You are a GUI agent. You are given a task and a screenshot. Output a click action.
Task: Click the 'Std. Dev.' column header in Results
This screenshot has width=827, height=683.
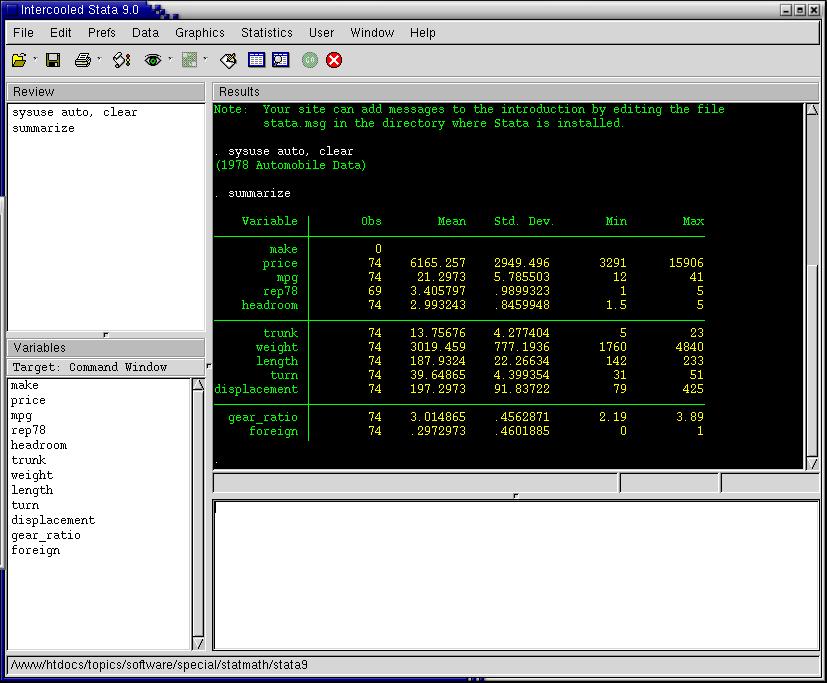524,221
